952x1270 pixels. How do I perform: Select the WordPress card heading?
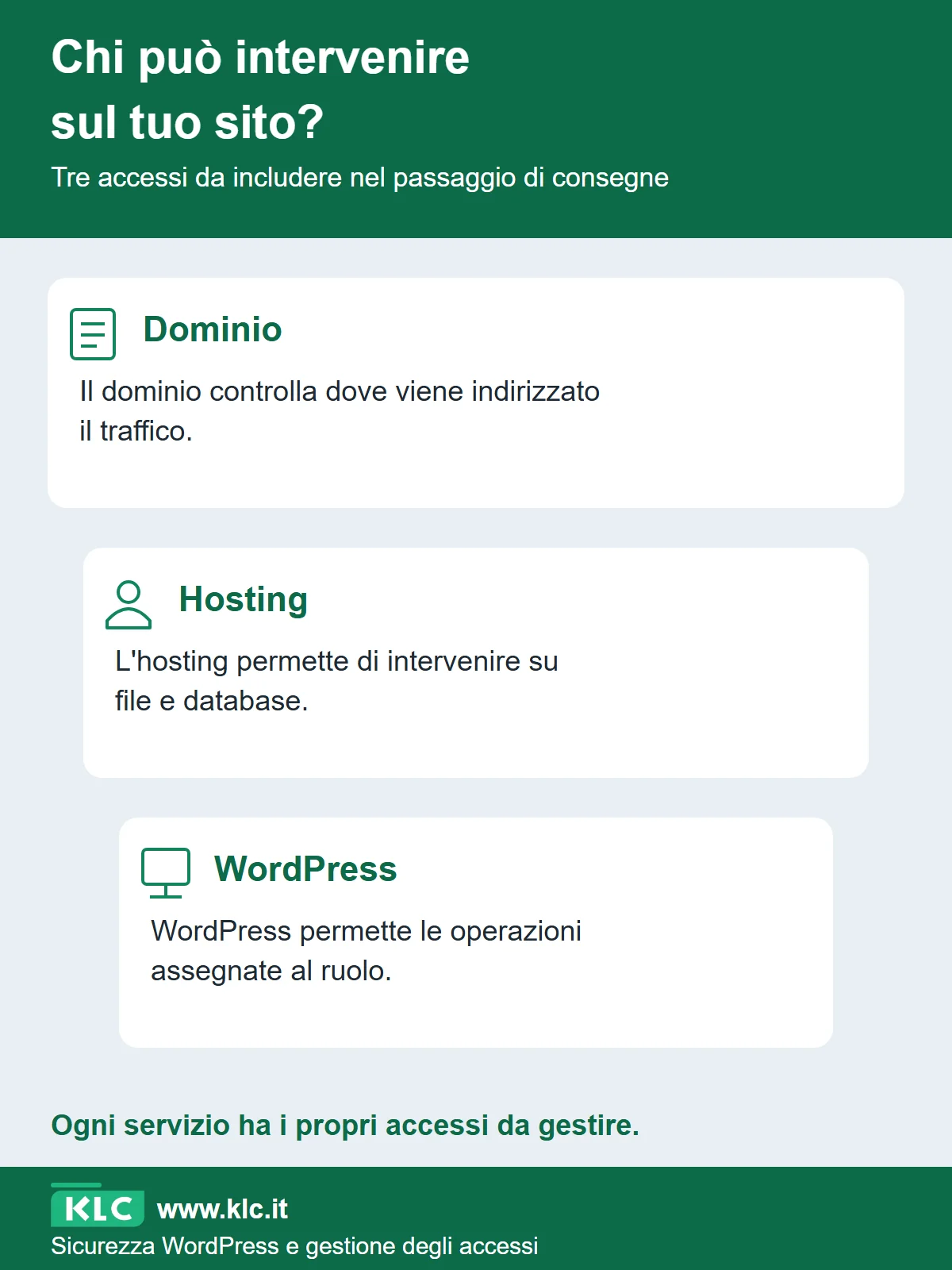tap(305, 869)
